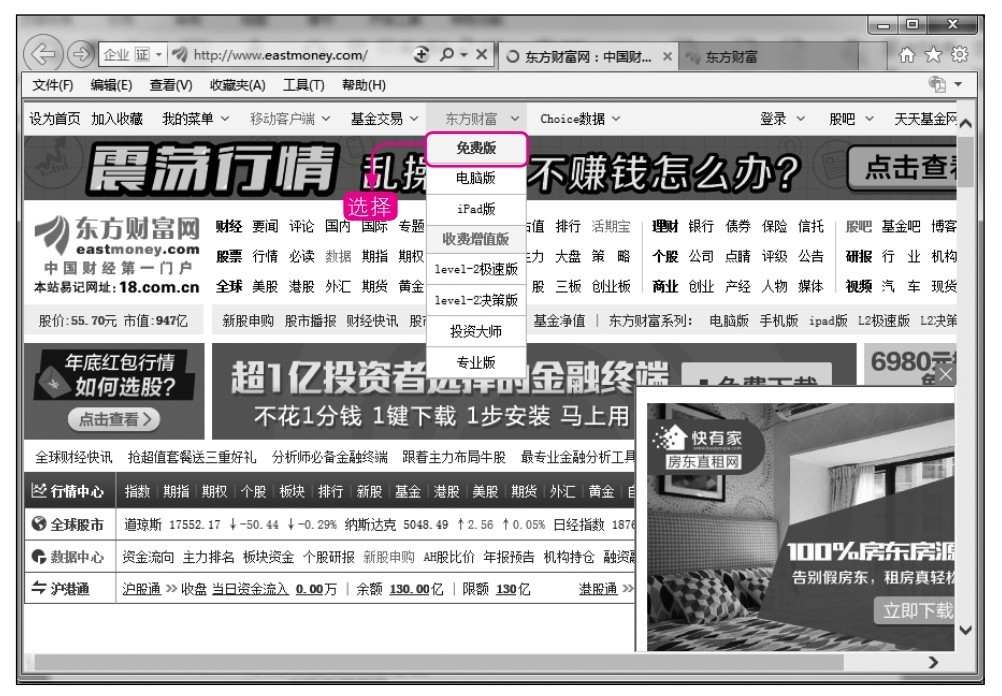Click the command bar icon right of menu bar
The image size is (1002, 696).
point(937,84)
